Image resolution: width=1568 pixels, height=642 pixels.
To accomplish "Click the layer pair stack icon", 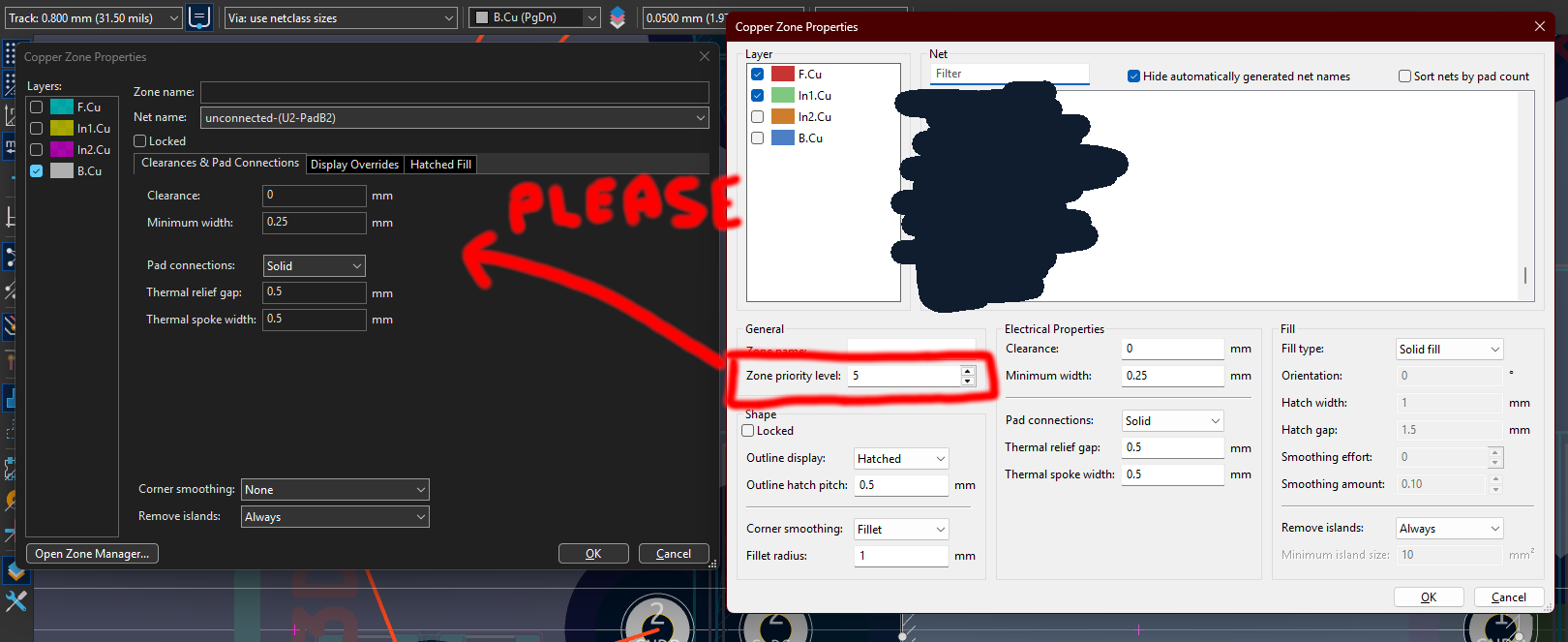I will coord(618,17).
